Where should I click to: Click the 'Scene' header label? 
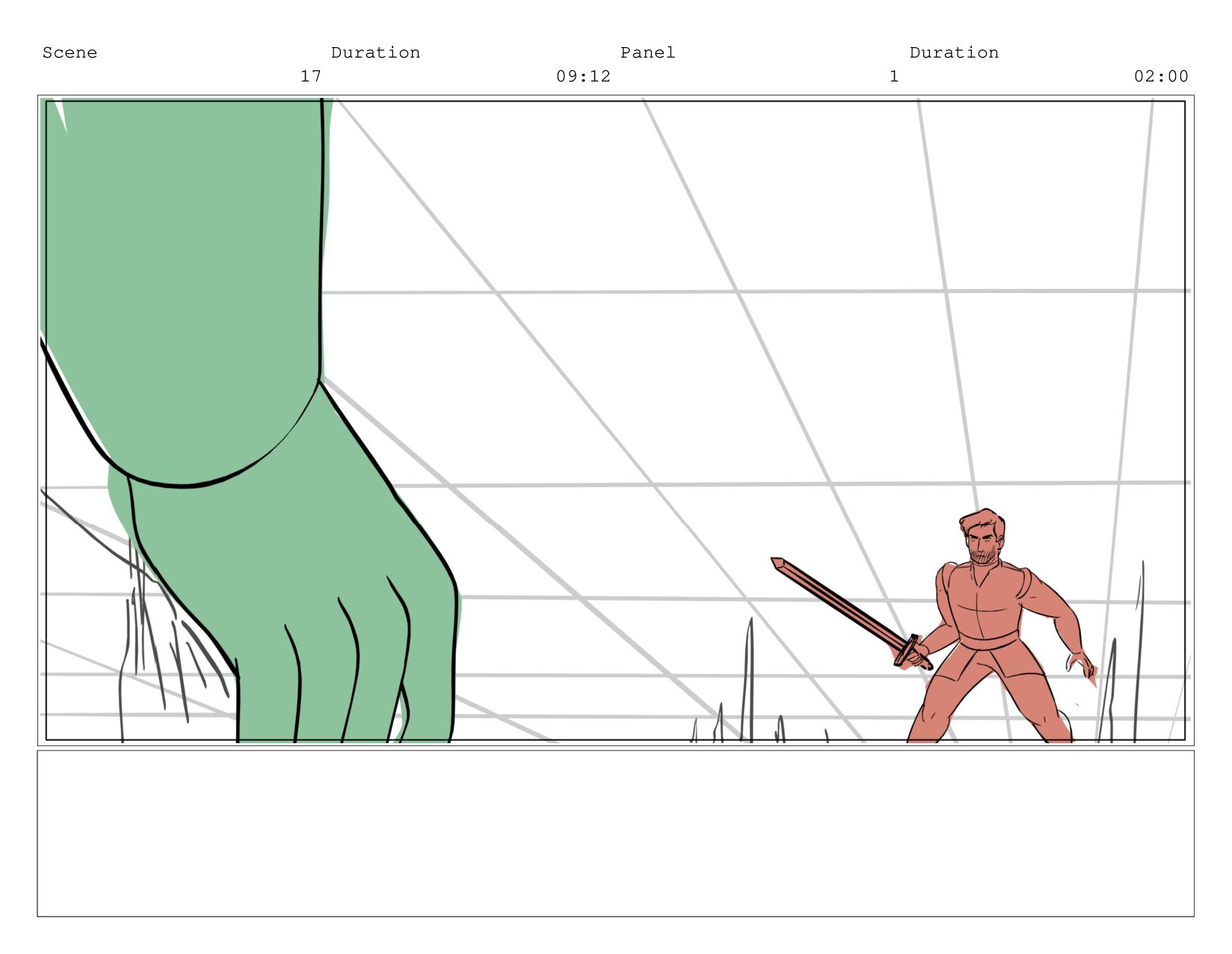point(70,52)
